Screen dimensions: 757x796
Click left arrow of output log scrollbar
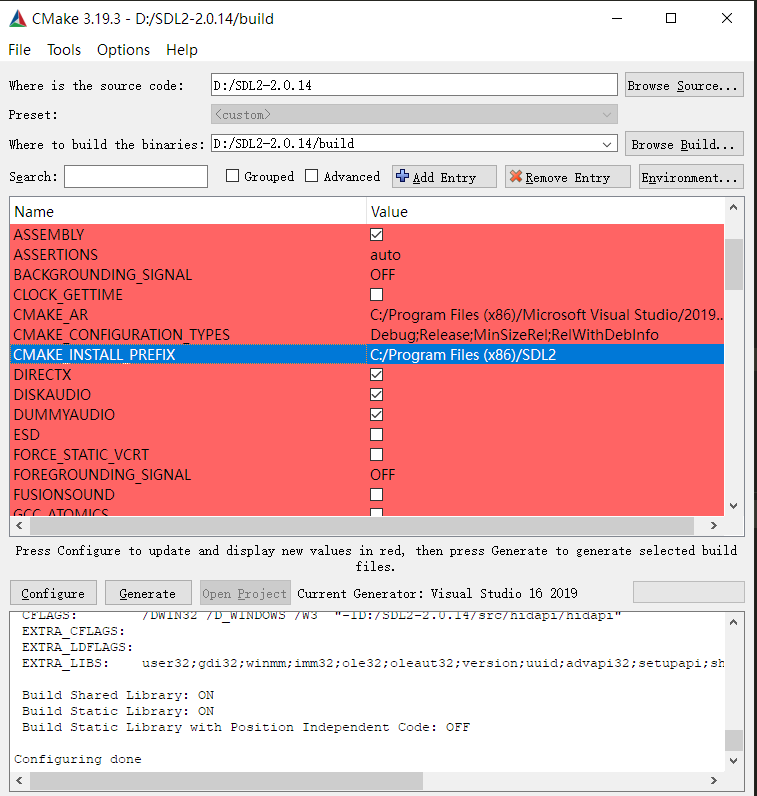[x=20, y=781]
